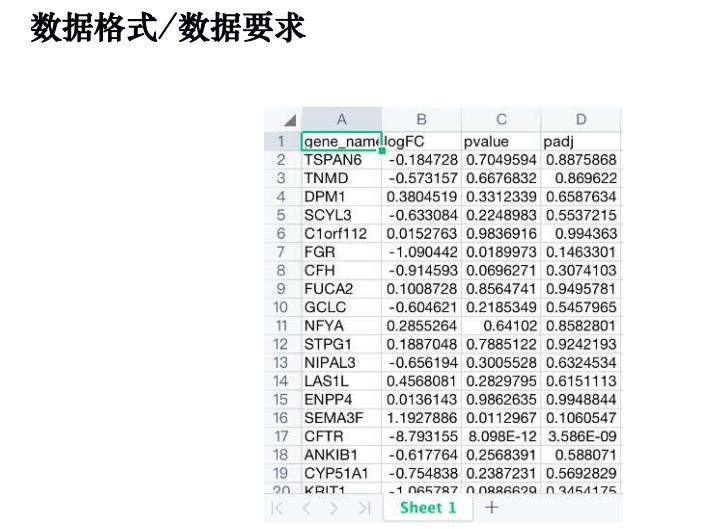
Task: Click padj cell 0.588071
Action: (581, 455)
